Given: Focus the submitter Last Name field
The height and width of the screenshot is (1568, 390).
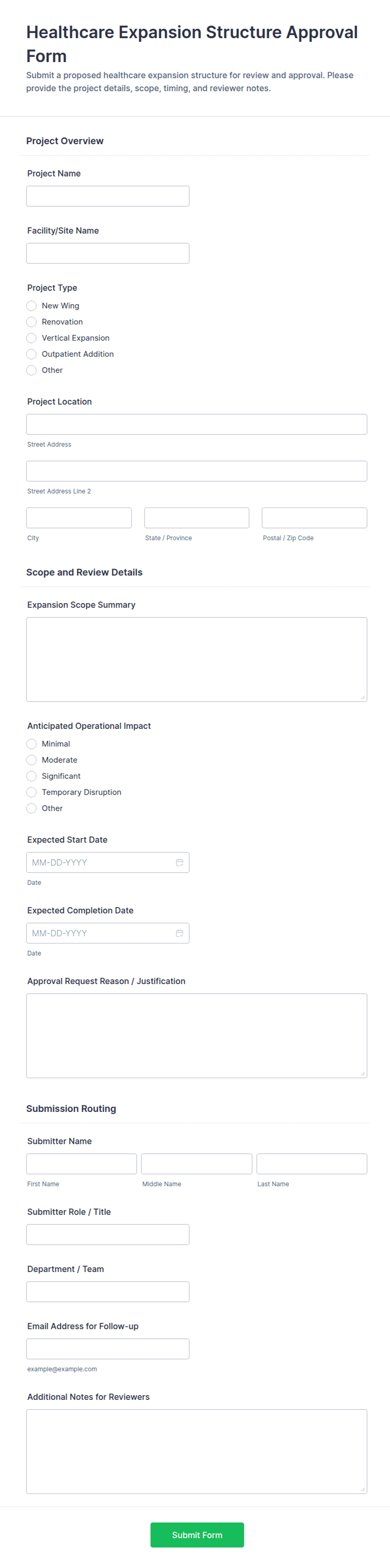Looking at the screenshot, I should pyautogui.click(x=312, y=1163).
